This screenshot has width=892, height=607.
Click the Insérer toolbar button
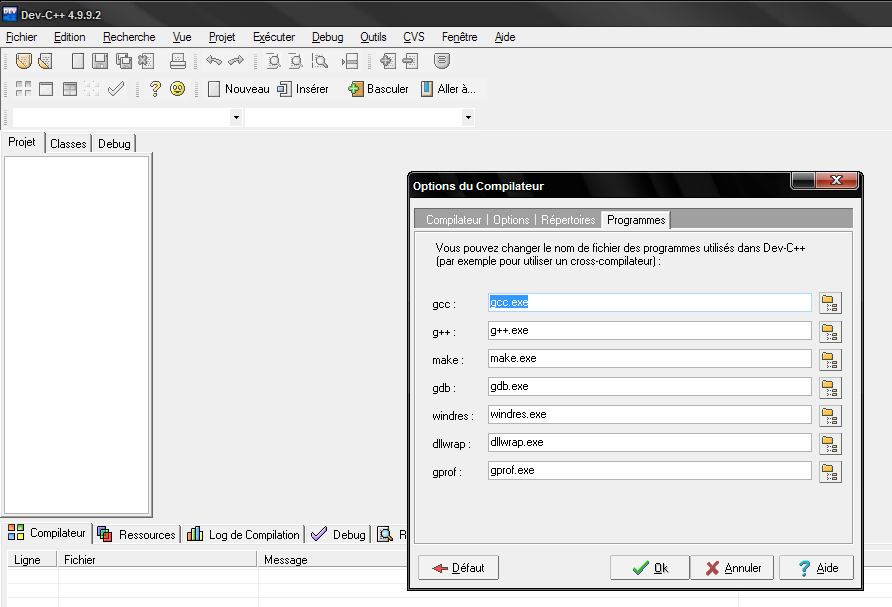[x=303, y=89]
